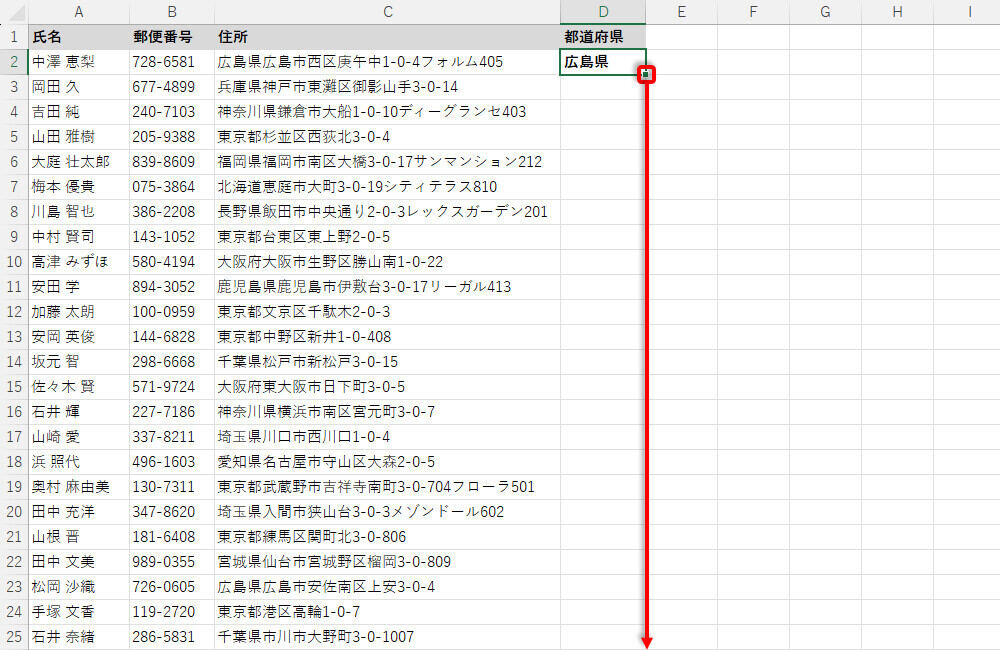Click the 氏名 header cell

pos(79,37)
